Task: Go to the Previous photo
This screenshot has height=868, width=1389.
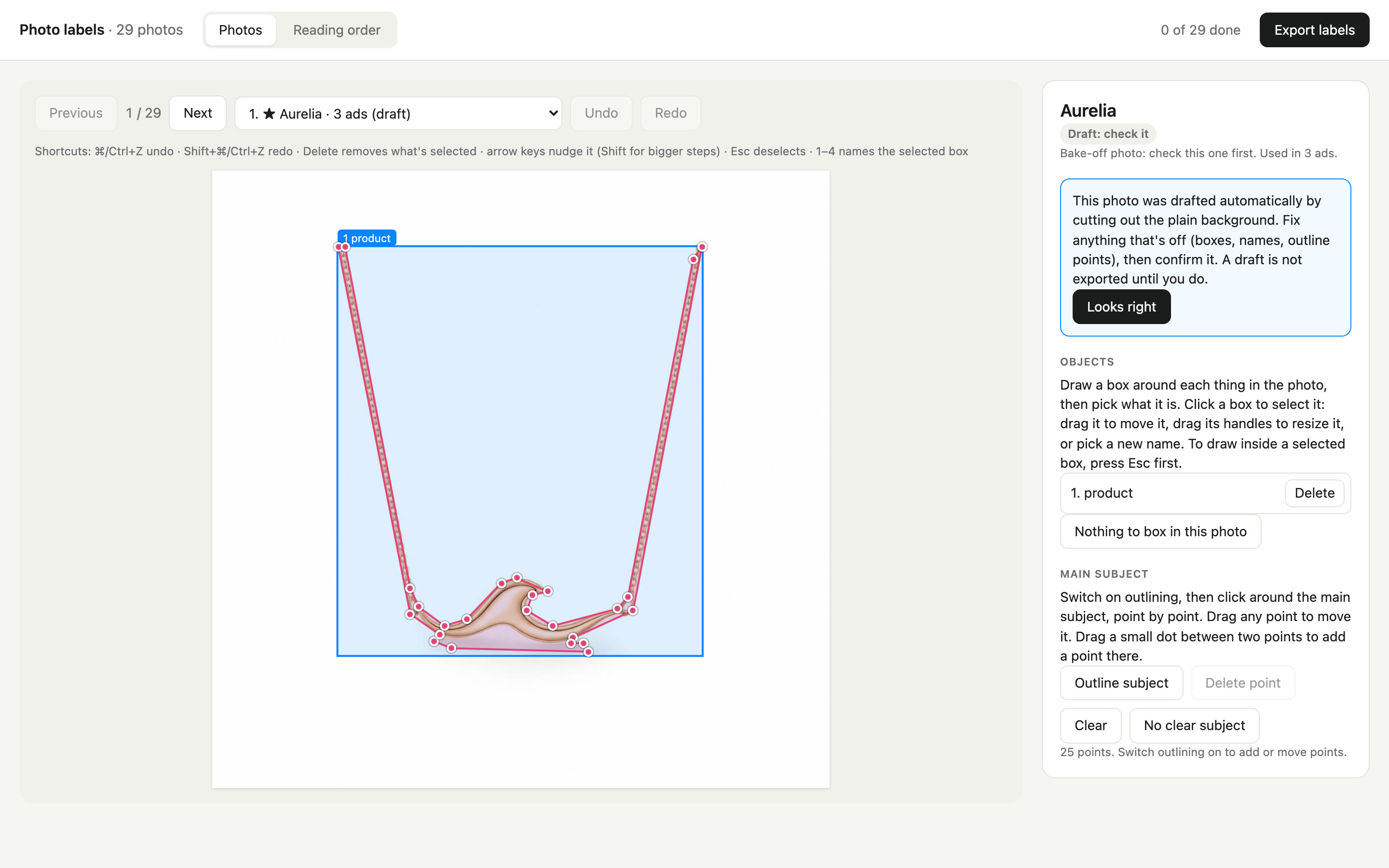Action: [x=76, y=113]
